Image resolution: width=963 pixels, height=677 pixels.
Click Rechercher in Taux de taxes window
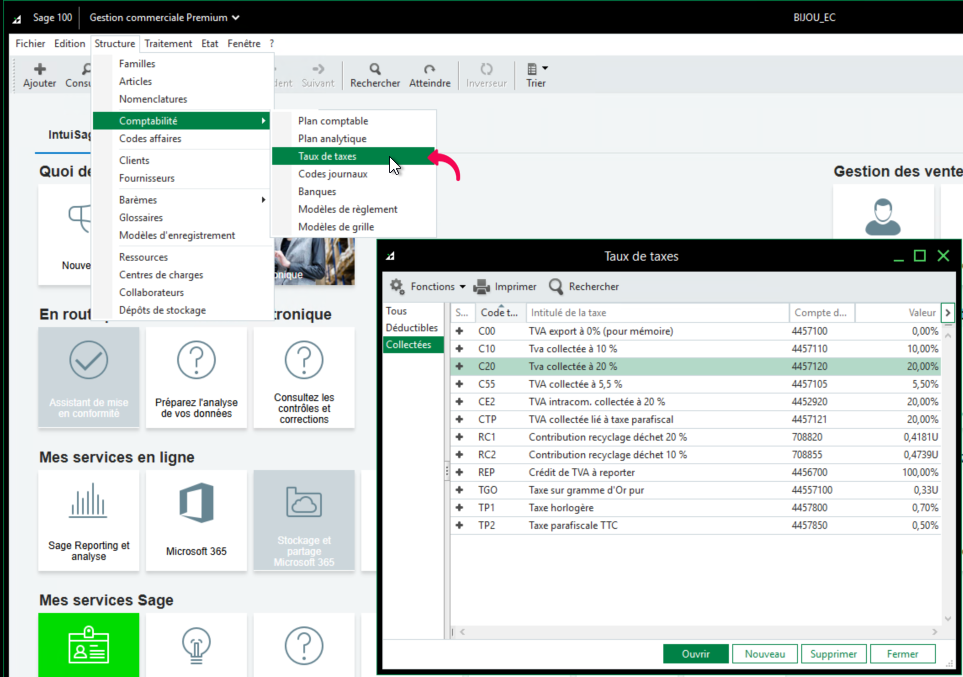pyautogui.click(x=584, y=287)
